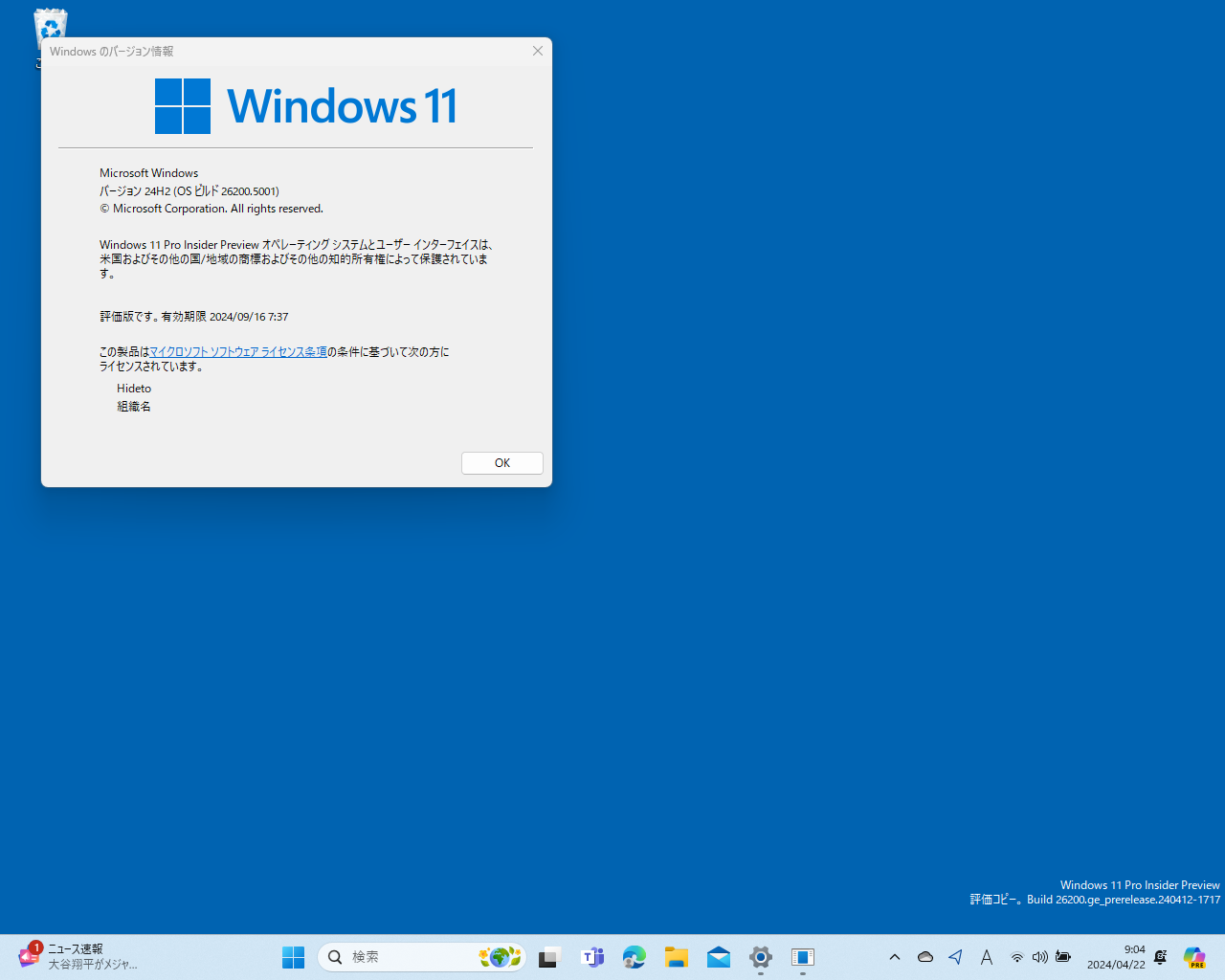This screenshot has height=980, width=1225.
Task: Open Wi-Fi network status from the tray
Action: (x=1016, y=956)
